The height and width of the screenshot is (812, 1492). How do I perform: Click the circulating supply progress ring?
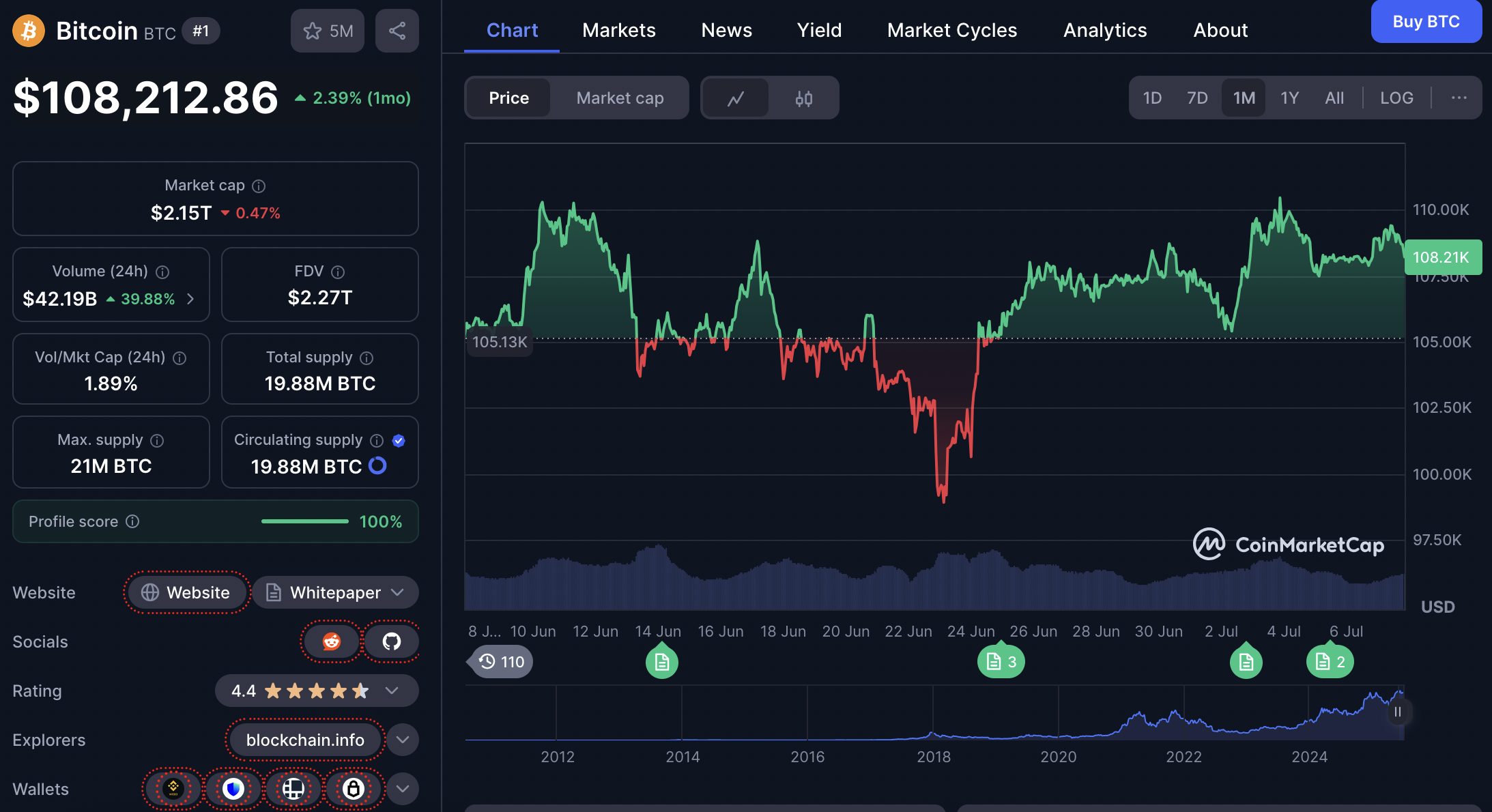(377, 466)
